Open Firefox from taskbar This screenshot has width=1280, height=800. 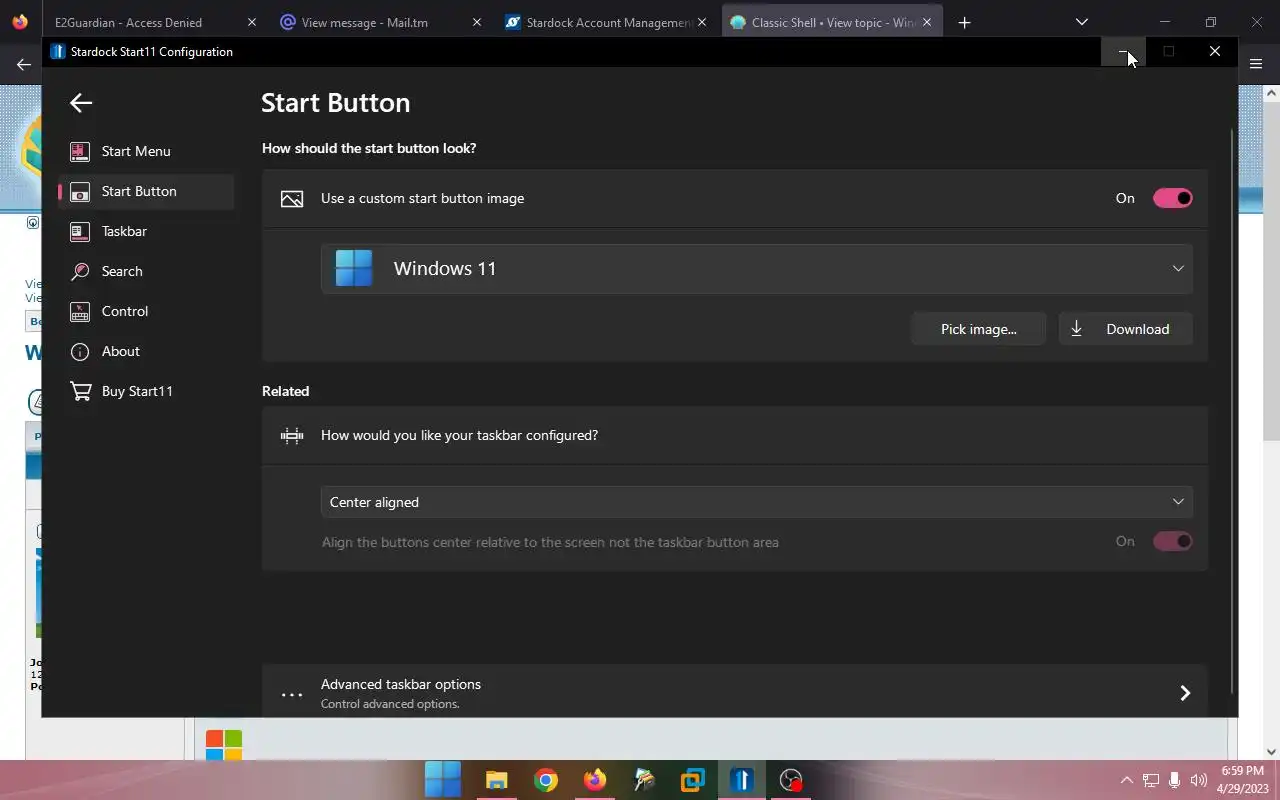coord(595,780)
